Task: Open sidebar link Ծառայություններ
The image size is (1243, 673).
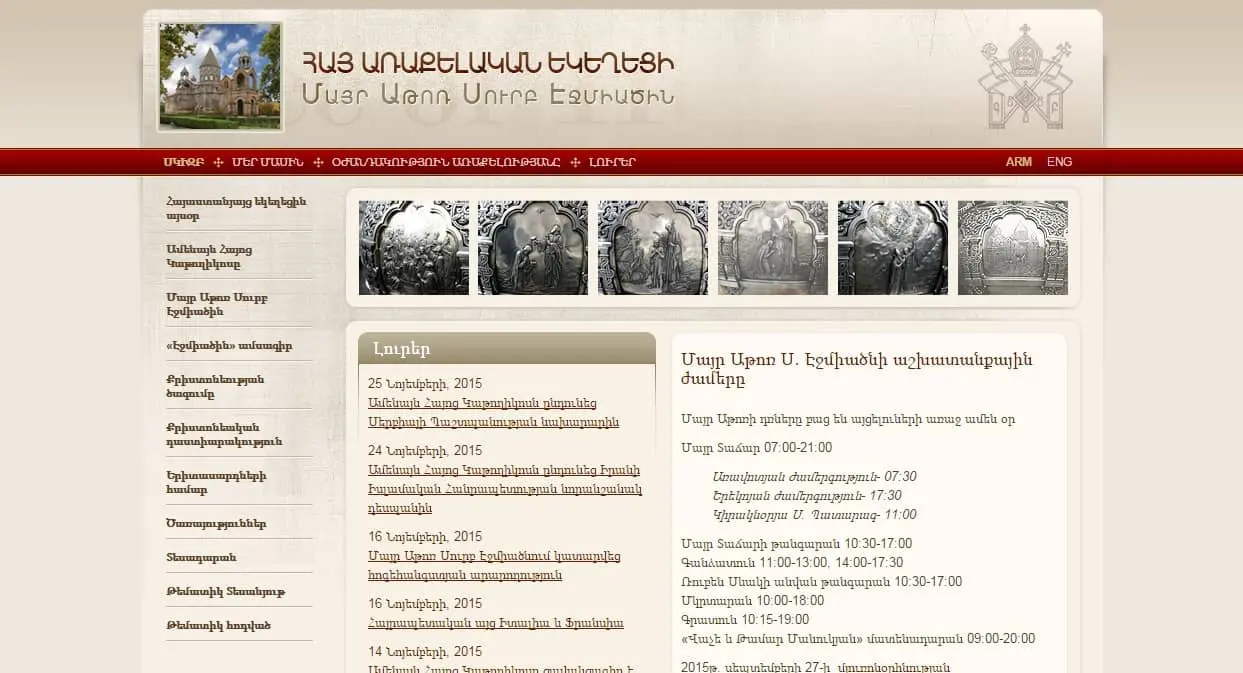Action: [x=216, y=524]
